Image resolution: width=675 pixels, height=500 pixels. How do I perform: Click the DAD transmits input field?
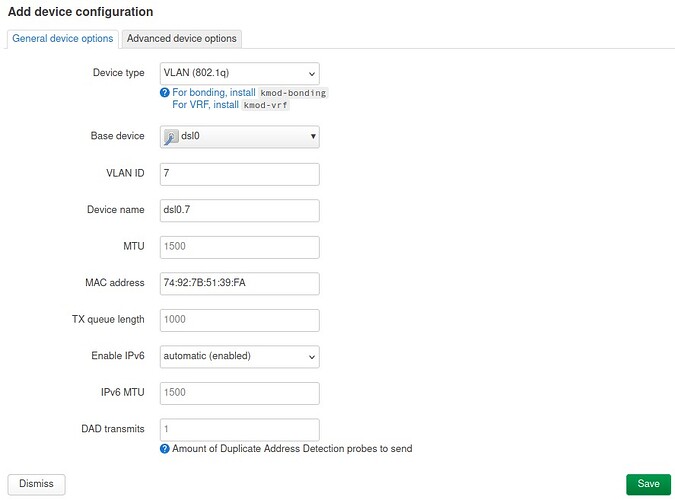pyautogui.click(x=239, y=429)
